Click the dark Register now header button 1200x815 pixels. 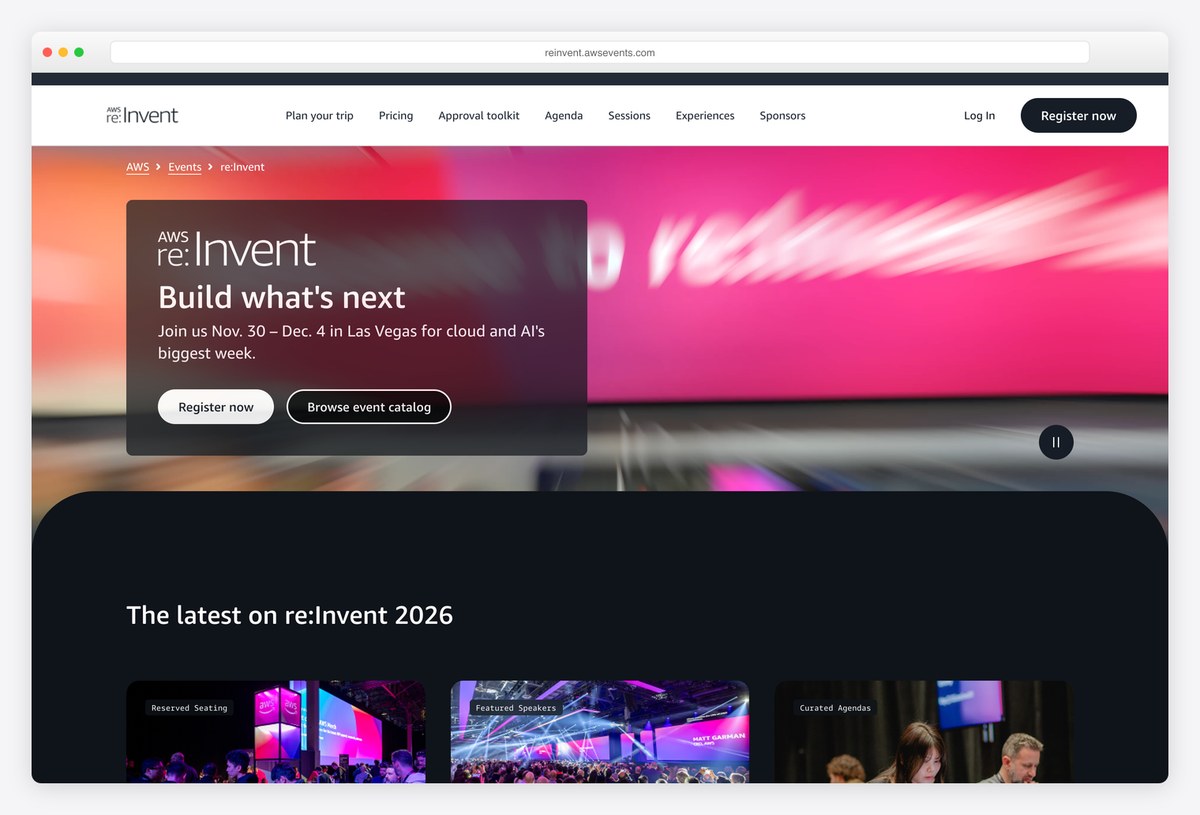click(x=1078, y=115)
